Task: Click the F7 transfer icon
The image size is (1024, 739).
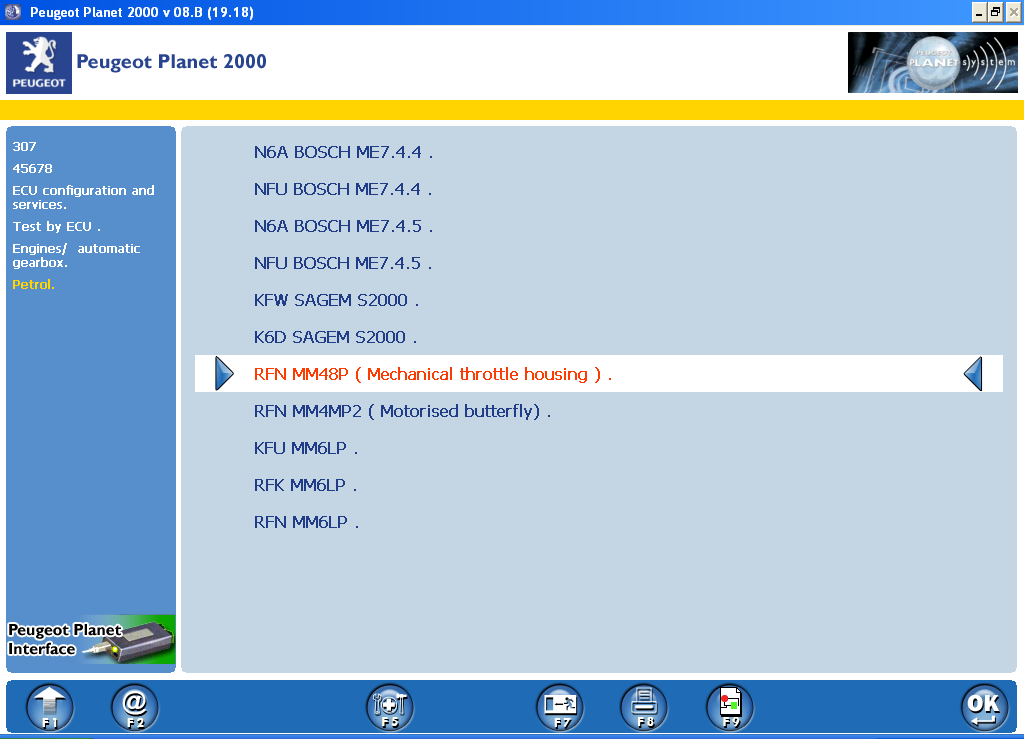Action: [560, 707]
